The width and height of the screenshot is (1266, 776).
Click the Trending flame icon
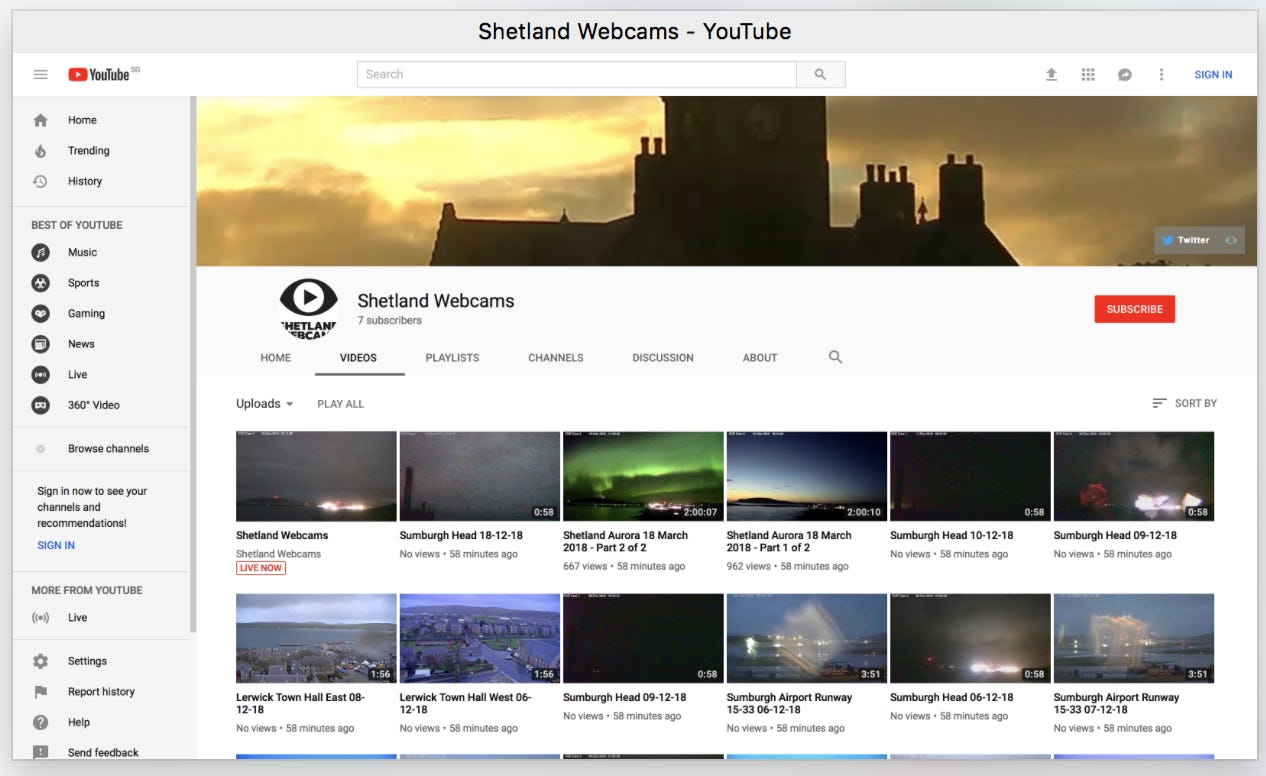pyautogui.click(x=41, y=151)
